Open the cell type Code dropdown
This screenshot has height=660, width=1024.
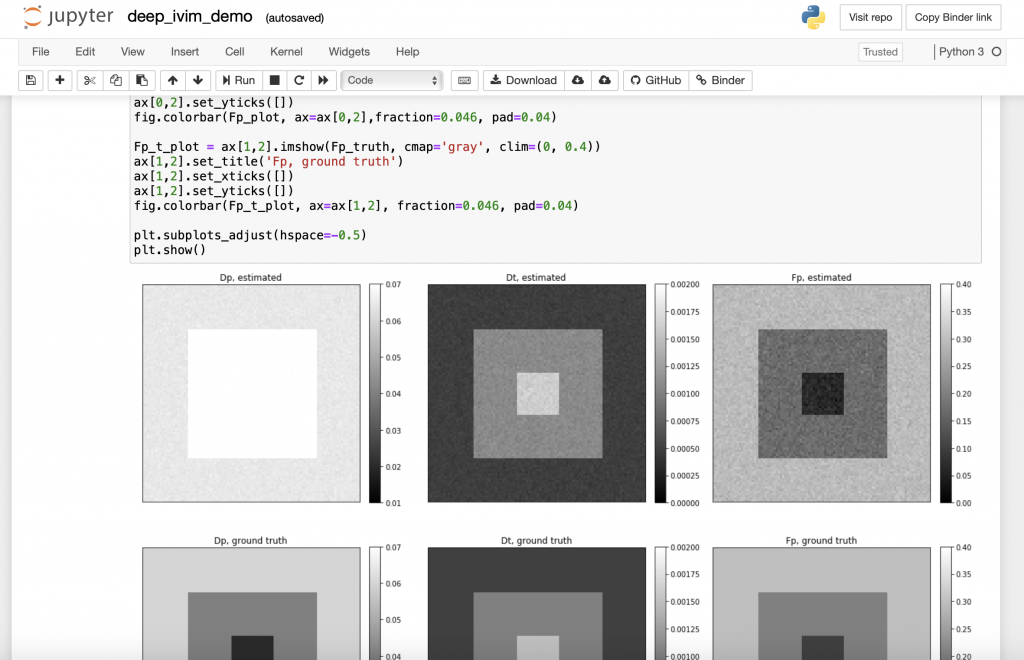[392, 80]
